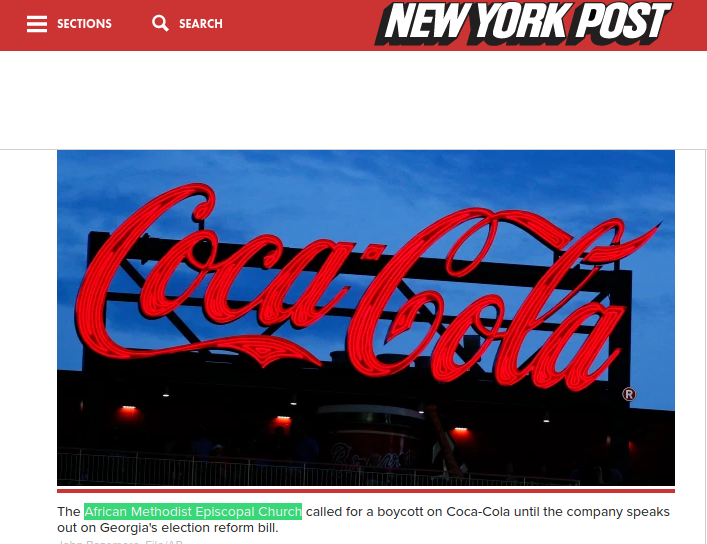This screenshot has width=707, height=544.
Task: Open the hamburger Sections menu icon
Action: pos(37,24)
